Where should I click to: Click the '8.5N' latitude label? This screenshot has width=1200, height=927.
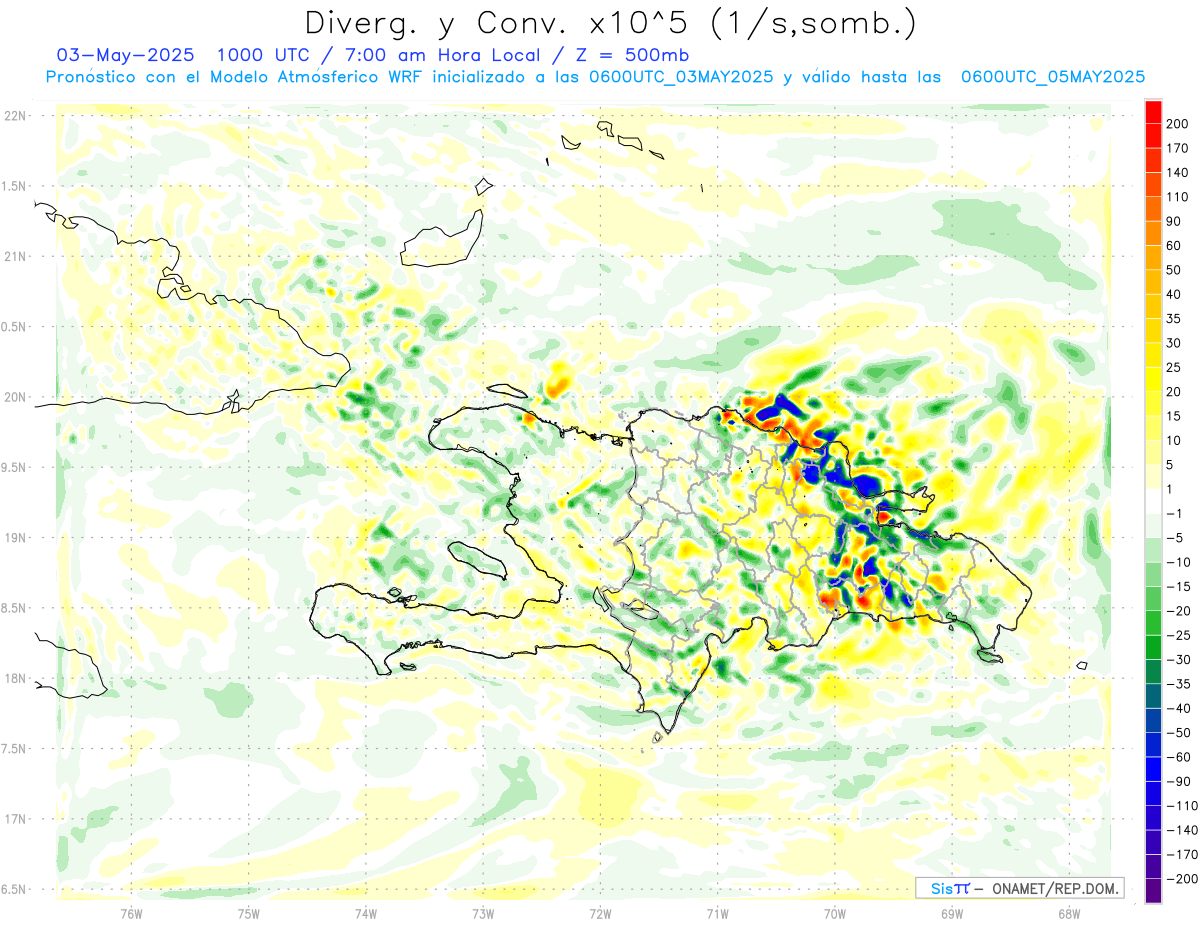(14, 608)
